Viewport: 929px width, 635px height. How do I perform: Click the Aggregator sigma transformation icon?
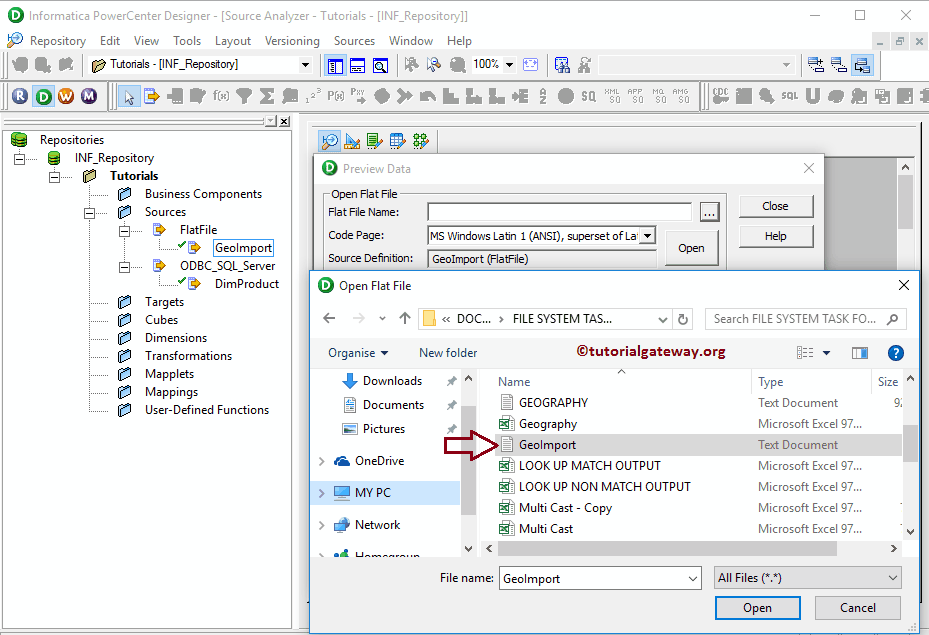pyautogui.click(x=267, y=96)
